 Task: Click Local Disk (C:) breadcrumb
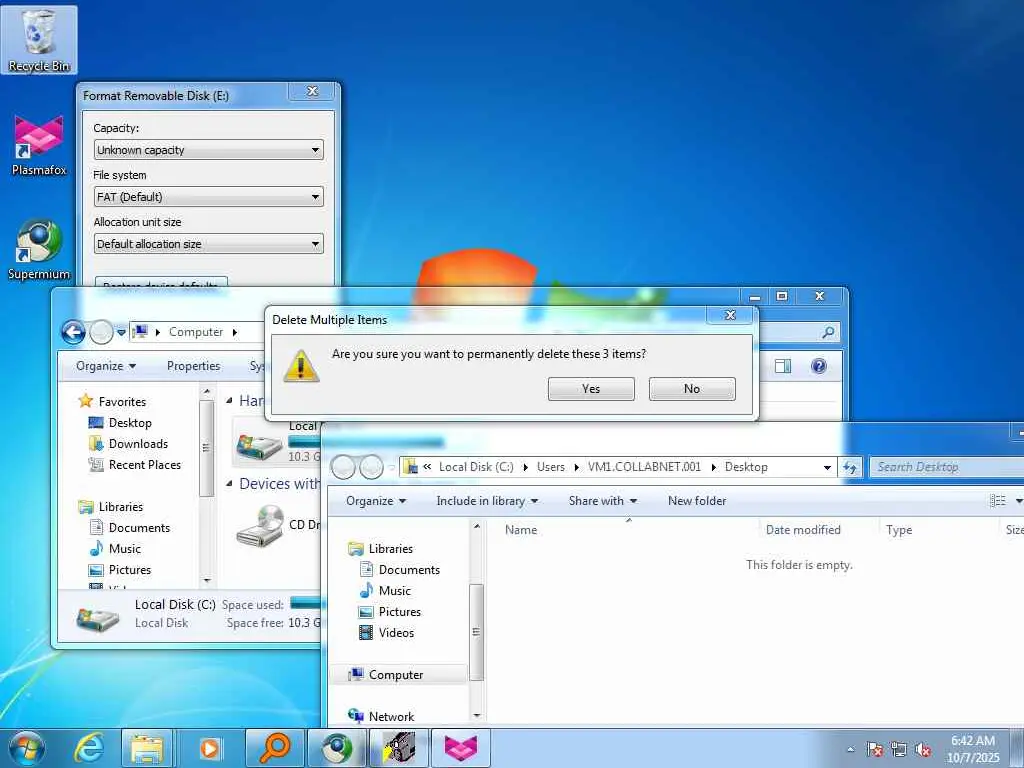[x=476, y=467]
